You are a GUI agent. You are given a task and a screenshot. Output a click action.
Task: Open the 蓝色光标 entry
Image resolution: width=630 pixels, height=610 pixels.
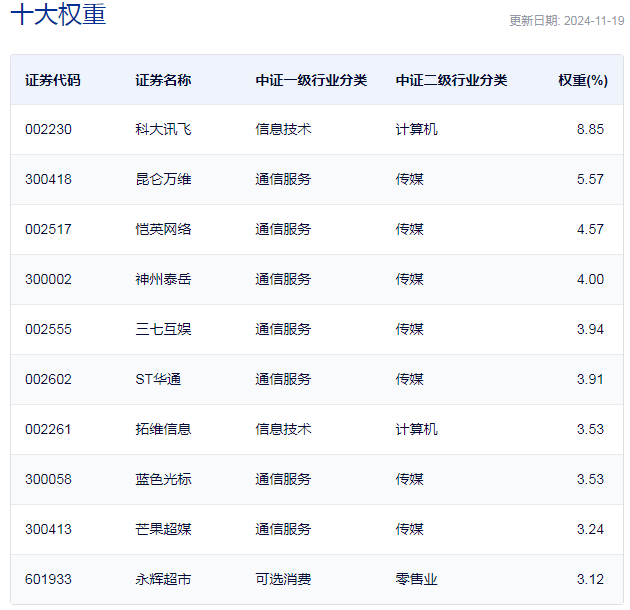point(163,479)
